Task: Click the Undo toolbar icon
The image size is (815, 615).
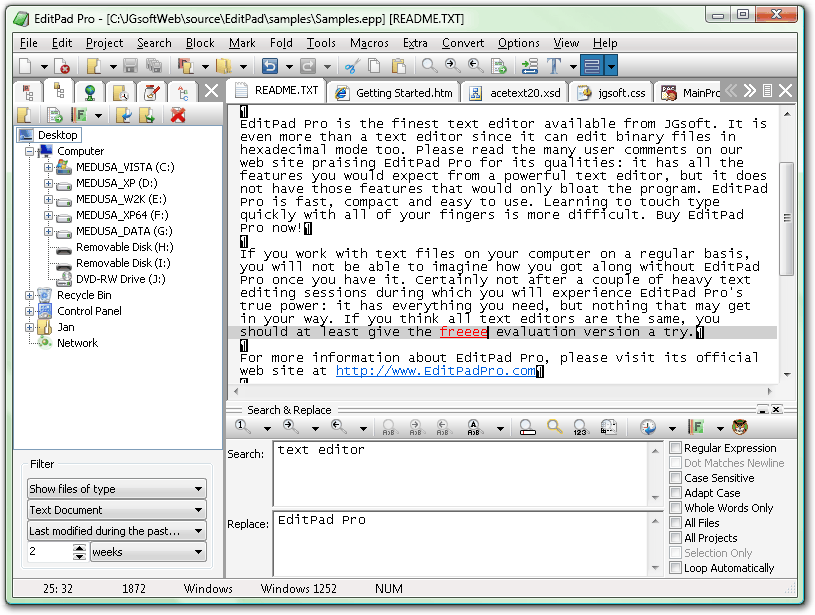Action: point(269,66)
